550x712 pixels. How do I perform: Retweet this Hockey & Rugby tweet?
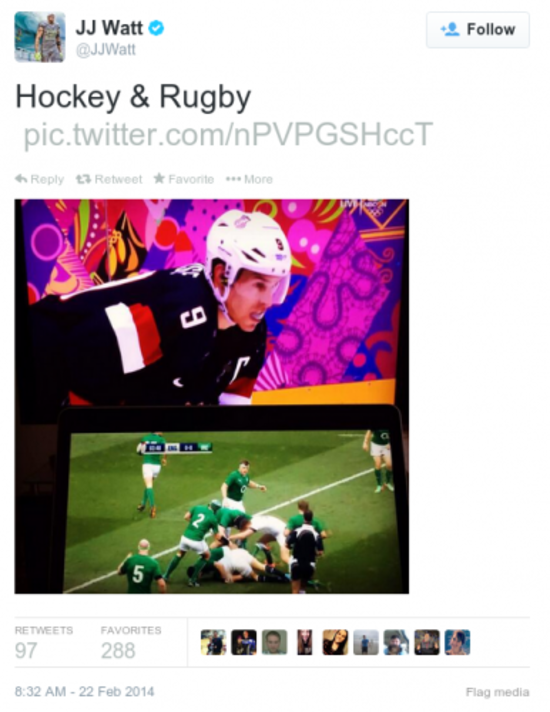point(109,179)
